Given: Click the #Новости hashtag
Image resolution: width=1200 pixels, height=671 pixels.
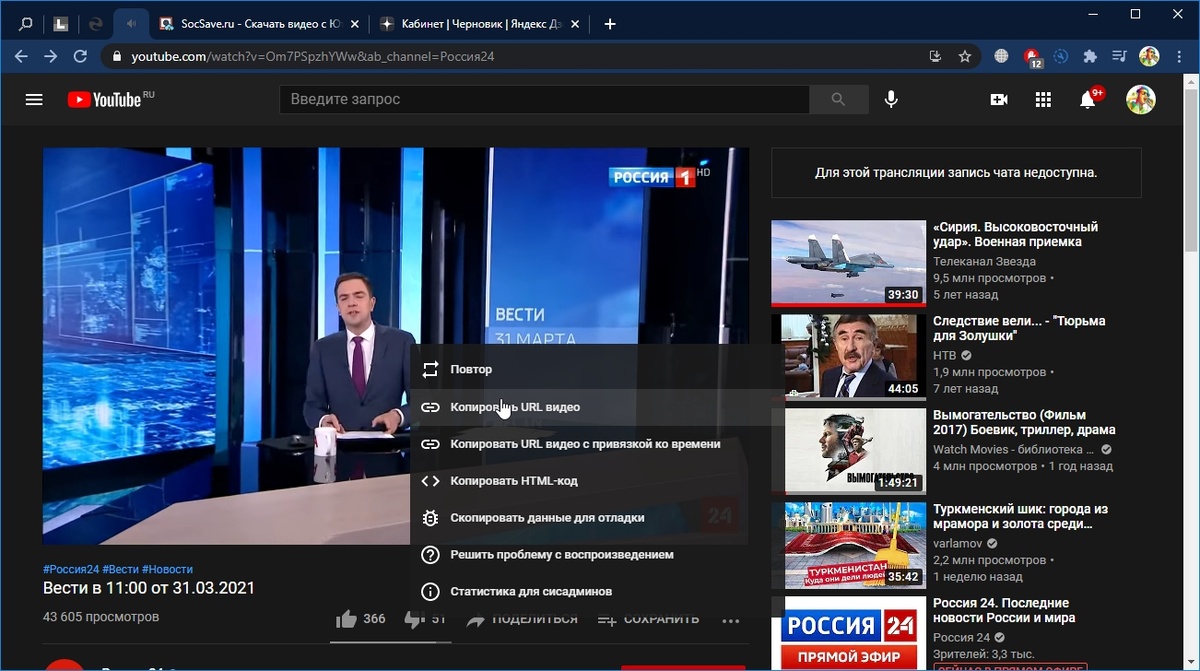Looking at the screenshot, I should tap(167, 569).
